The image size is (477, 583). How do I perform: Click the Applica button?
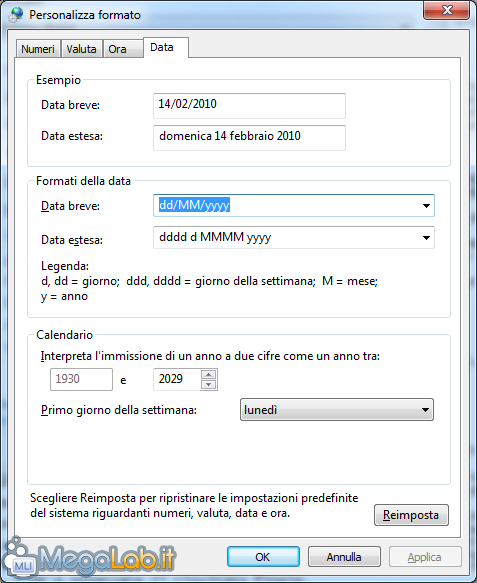[x=425, y=557]
